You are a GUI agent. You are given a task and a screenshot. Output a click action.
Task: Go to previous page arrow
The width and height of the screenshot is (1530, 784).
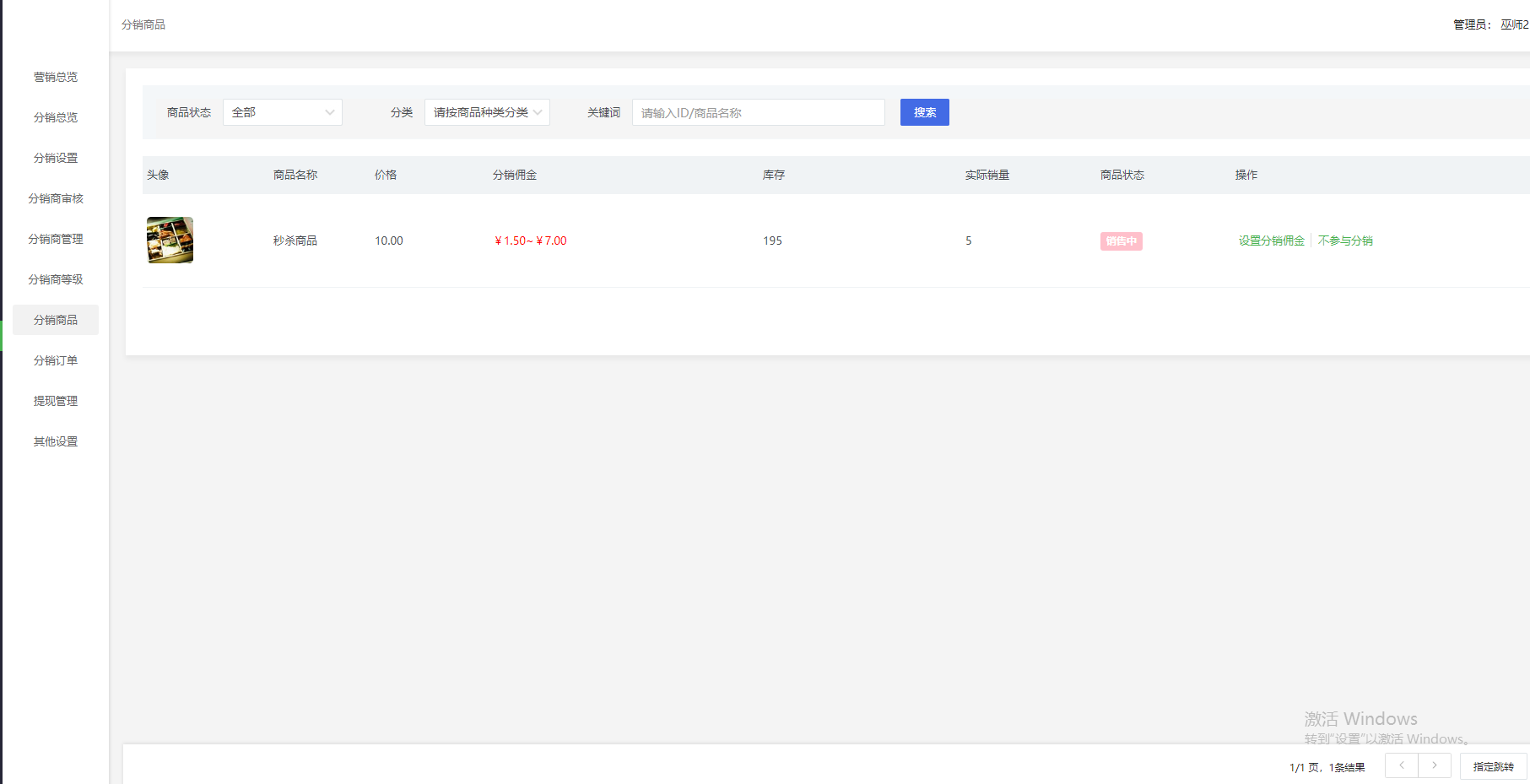coord(1402,765)
